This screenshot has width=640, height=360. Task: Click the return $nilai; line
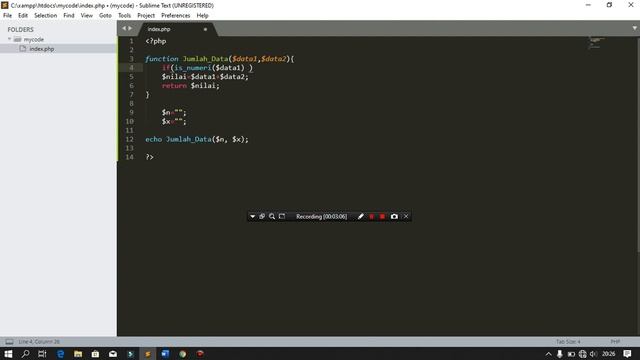[x=191, y=86]
